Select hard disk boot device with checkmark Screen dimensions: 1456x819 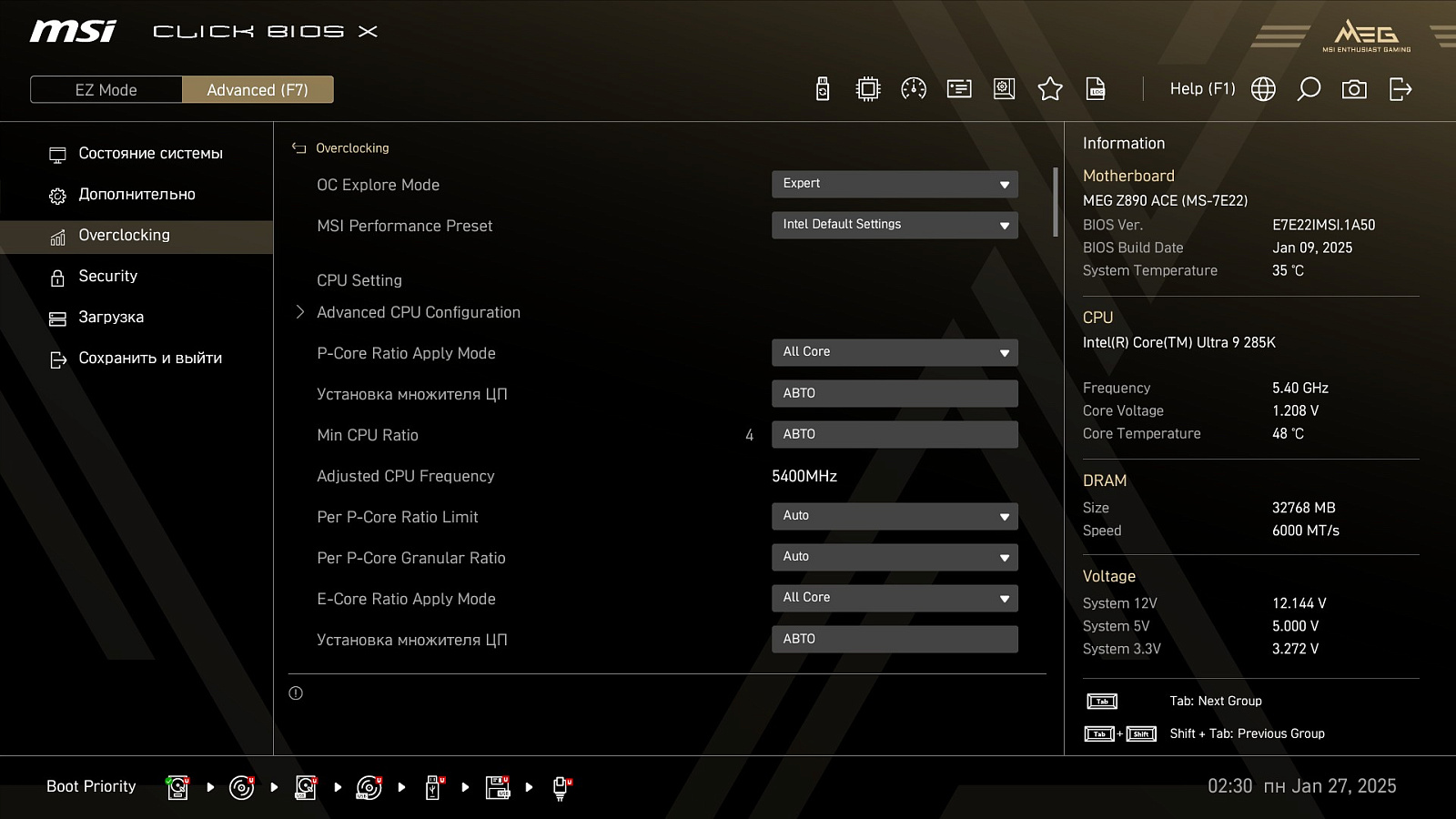(177, 787)
